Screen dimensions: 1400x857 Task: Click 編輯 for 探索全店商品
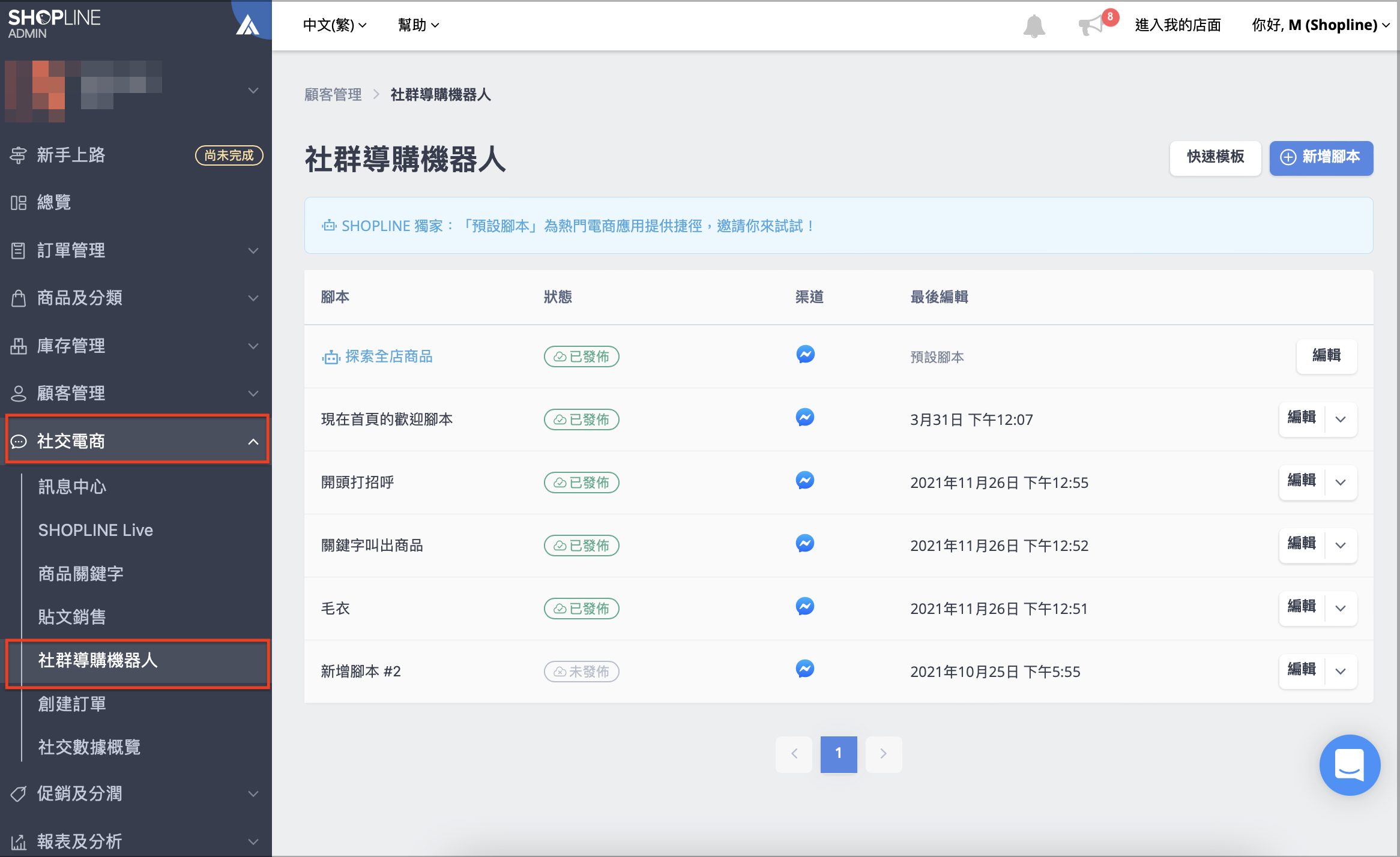click(1326, 356)
